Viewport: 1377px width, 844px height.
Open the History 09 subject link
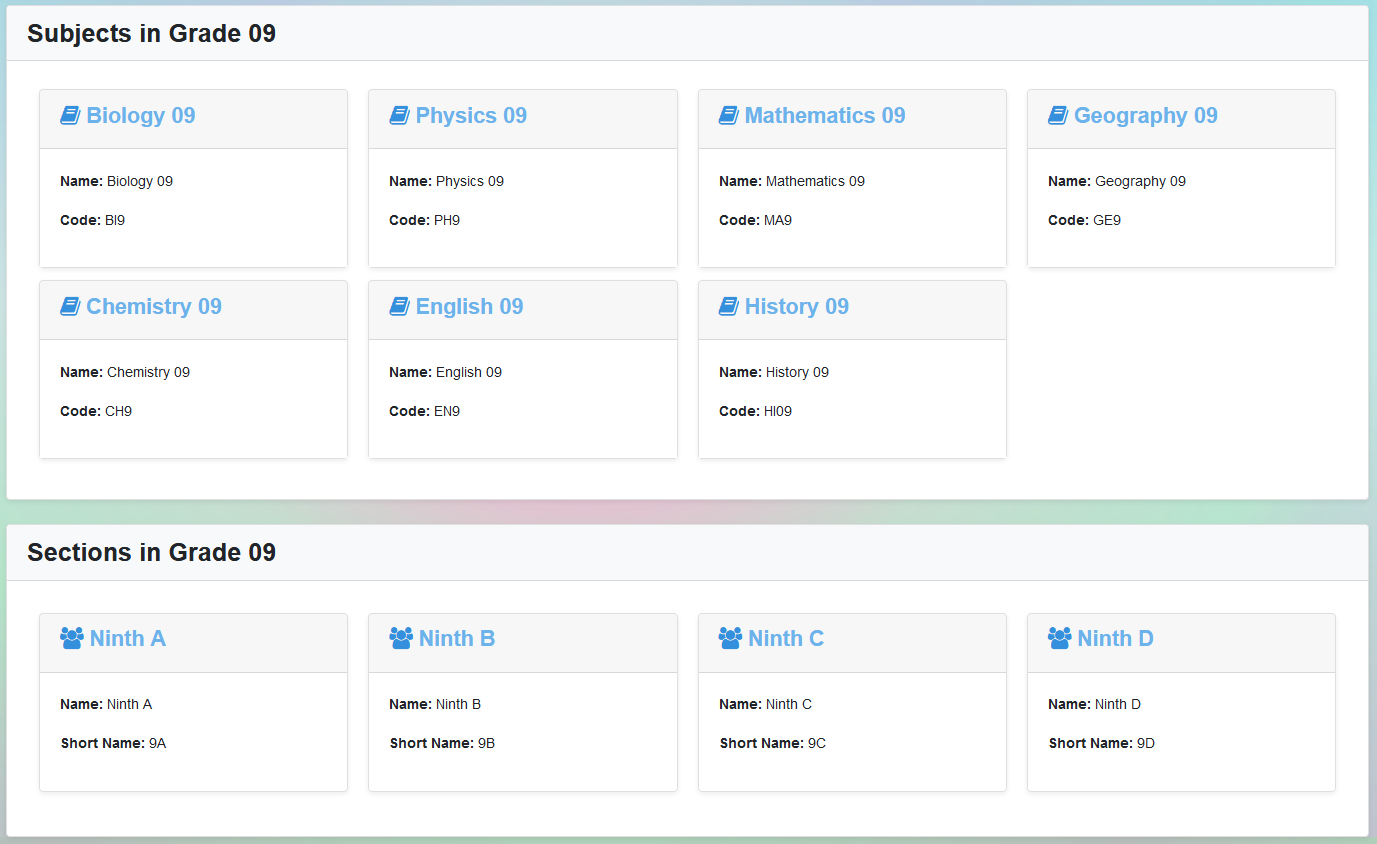click(797, 307)
